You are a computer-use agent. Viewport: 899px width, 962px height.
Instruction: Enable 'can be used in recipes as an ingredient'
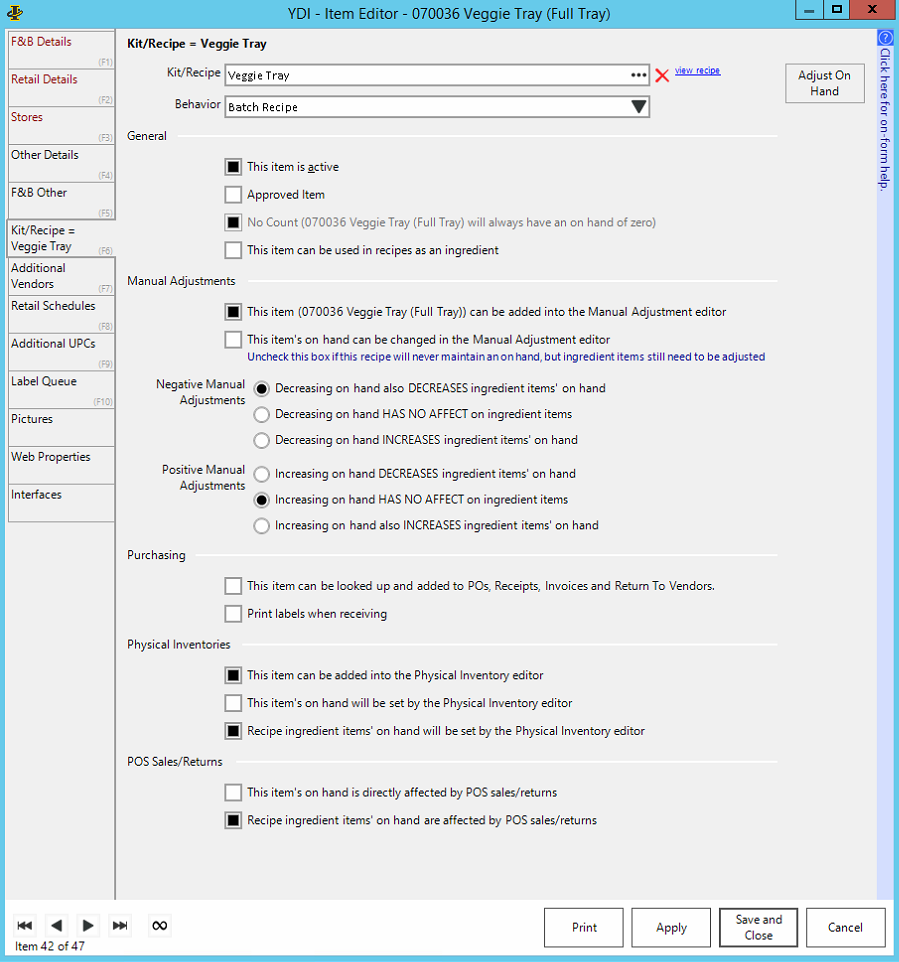(x=233, y=250)
